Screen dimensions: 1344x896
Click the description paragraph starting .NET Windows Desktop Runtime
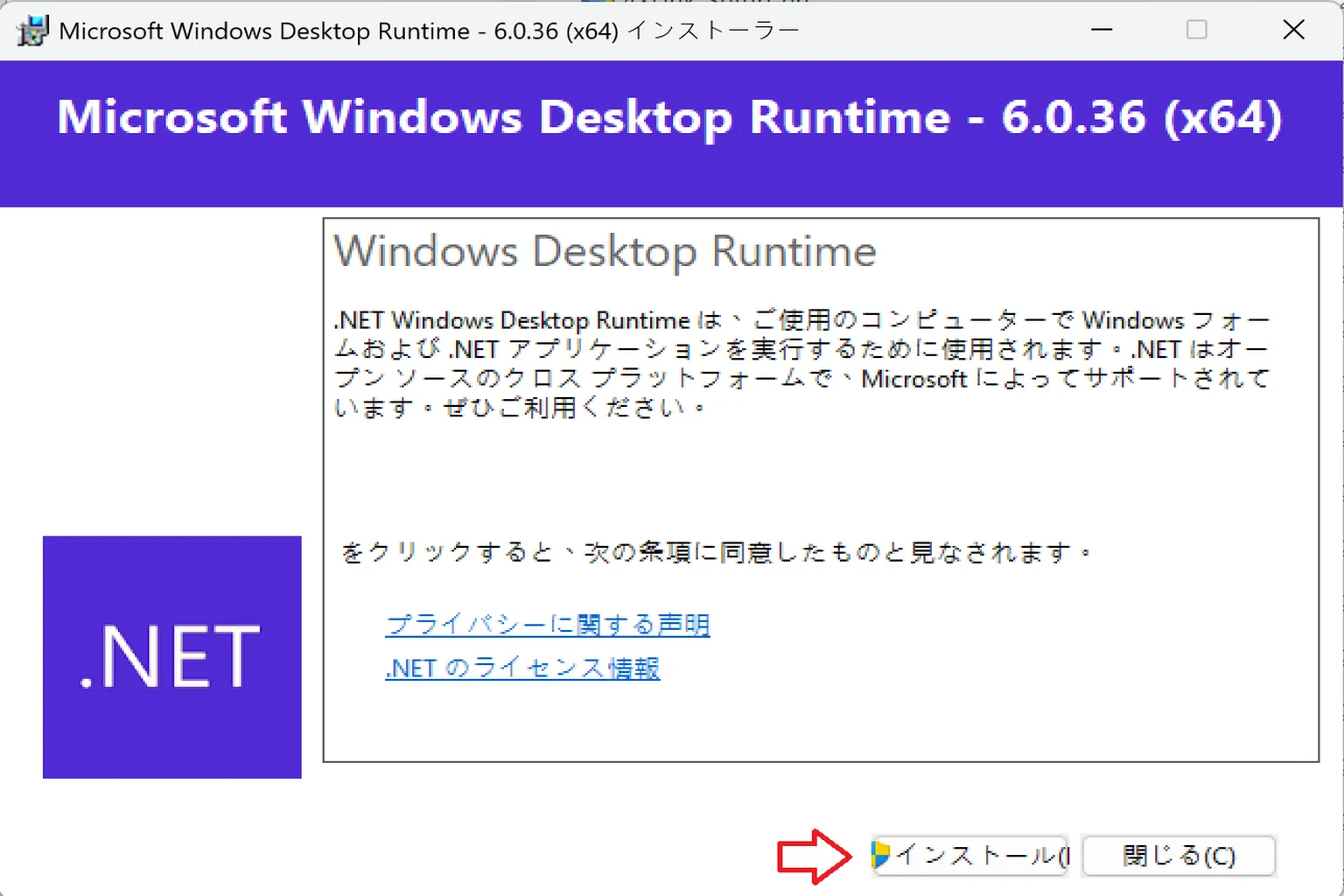click(x=801, y=363)
